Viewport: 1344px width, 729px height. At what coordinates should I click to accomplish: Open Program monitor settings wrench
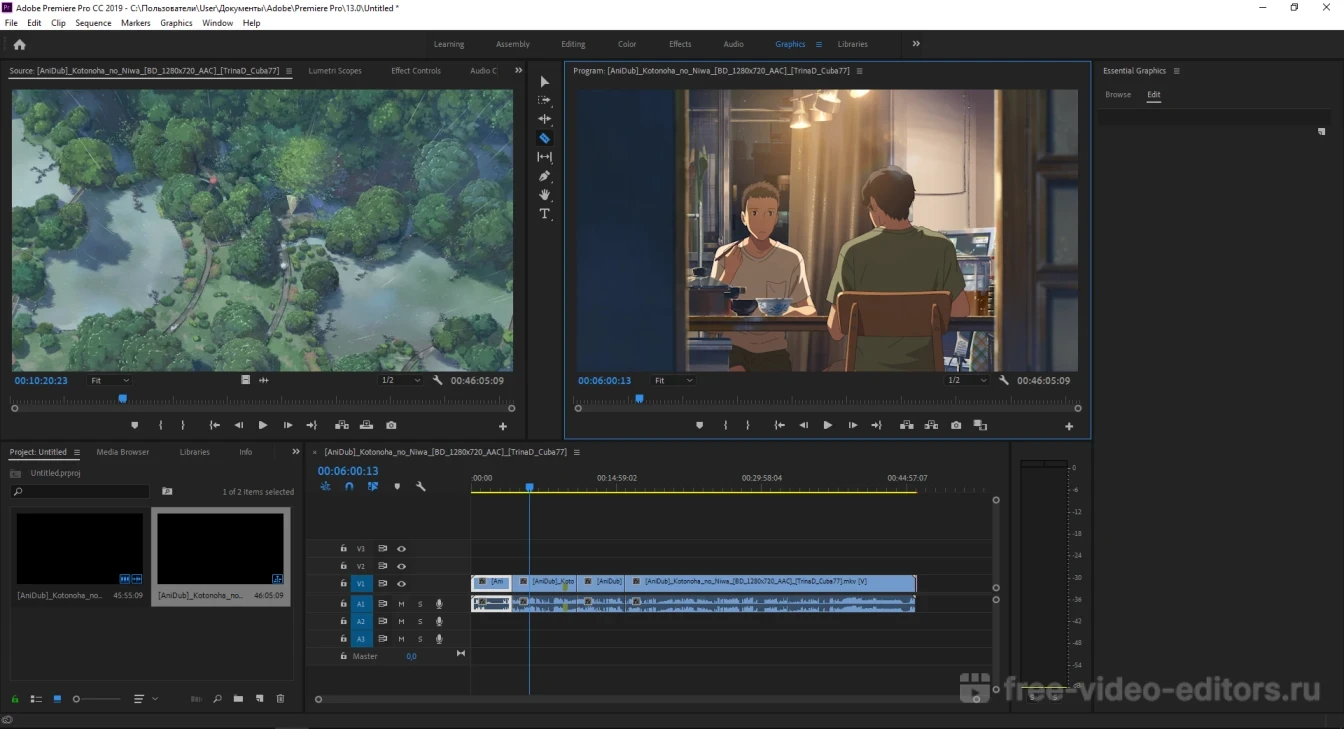(1004, 380)
